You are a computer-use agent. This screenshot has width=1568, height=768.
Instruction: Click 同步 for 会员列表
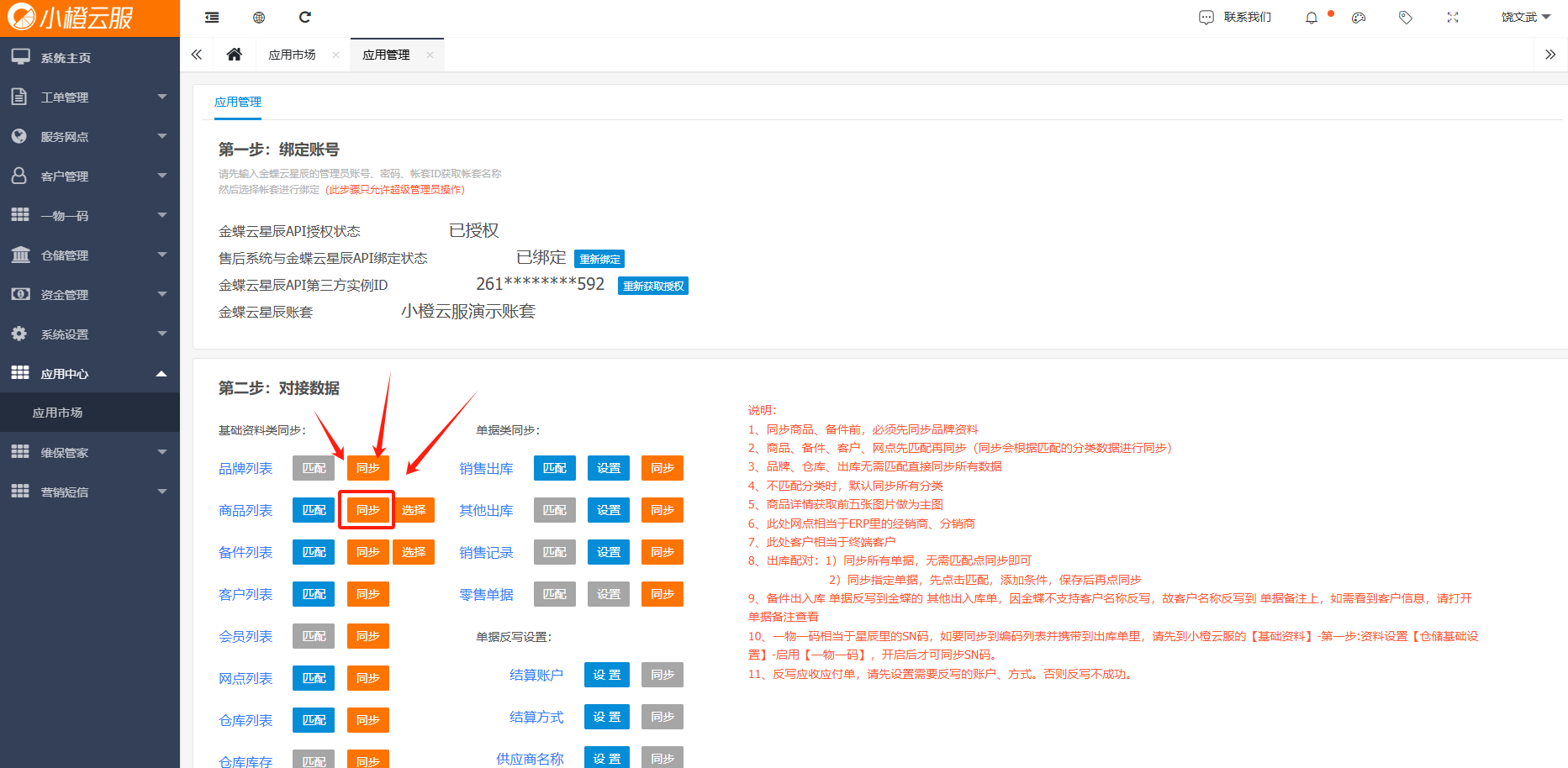coord(368,636)
